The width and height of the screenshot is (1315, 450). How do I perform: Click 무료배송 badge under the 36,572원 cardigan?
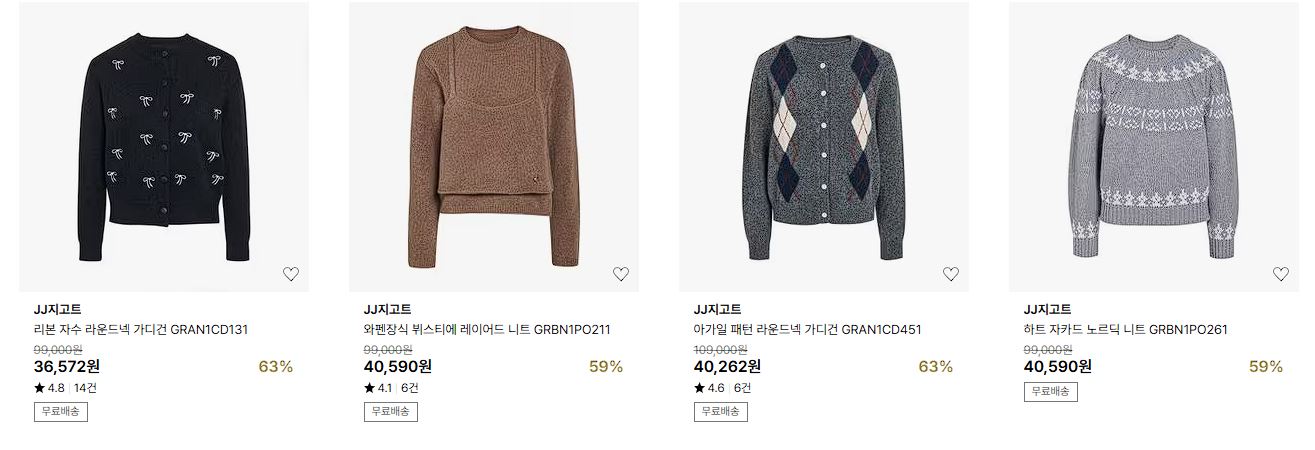point(61,411)
